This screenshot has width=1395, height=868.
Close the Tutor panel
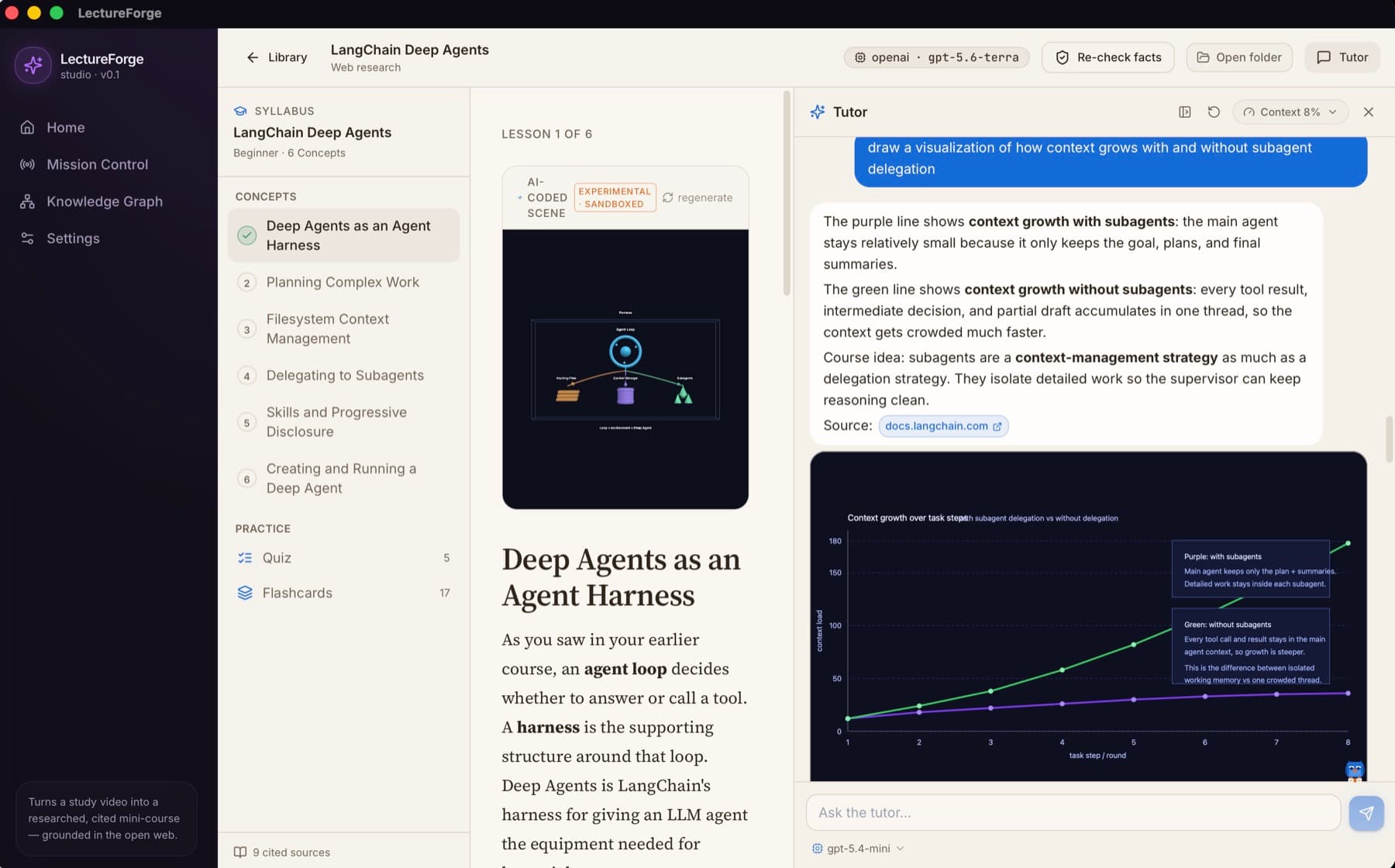(x=1369, y=112)
